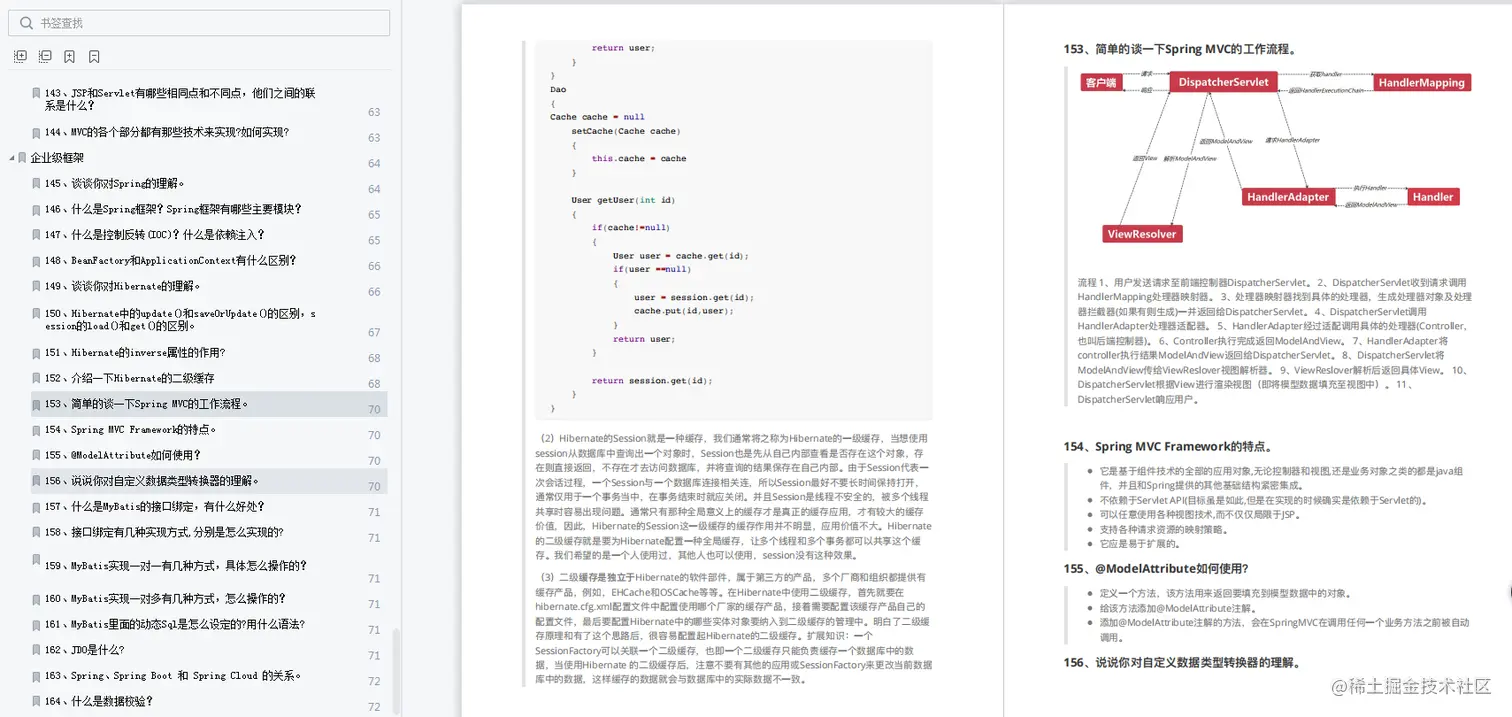This screenshot has width=1512, height=717.
Task: Click the bookmark icon beside 企业级框架
Action: [x=20, y=157]
